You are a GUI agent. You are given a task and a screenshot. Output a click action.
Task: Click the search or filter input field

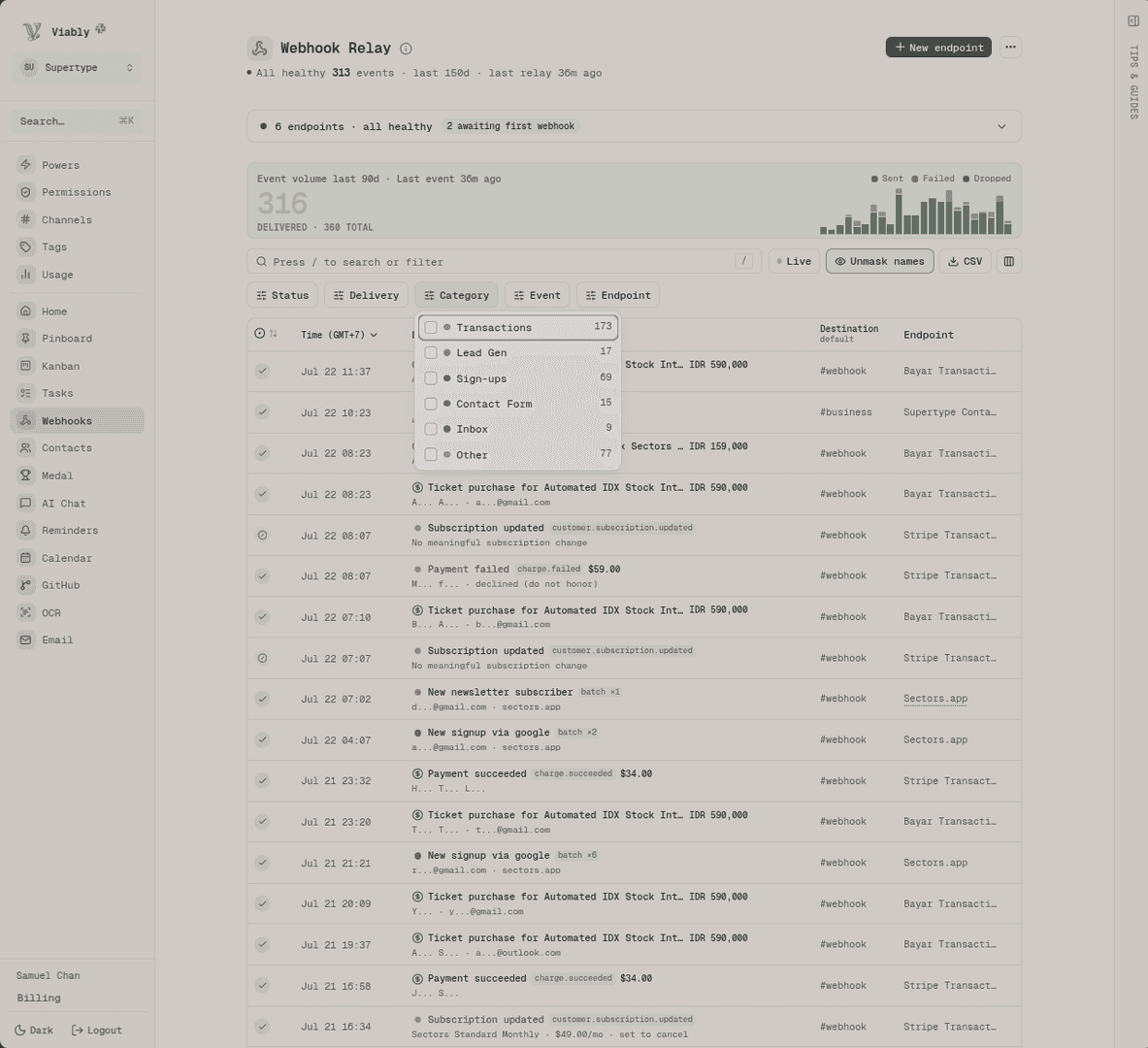point(505,261)
